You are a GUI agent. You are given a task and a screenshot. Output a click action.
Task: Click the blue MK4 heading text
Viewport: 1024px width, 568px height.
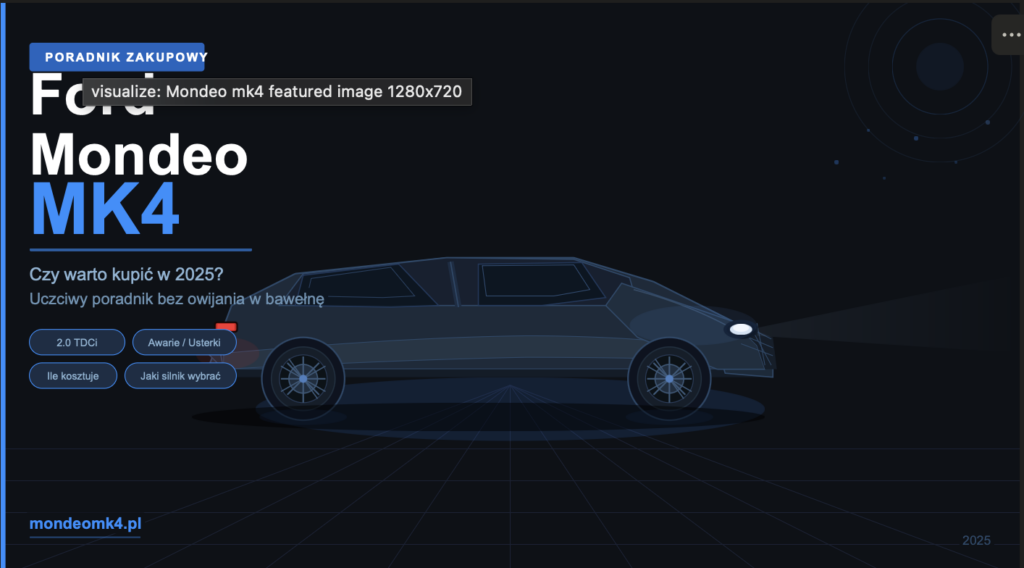104,209
